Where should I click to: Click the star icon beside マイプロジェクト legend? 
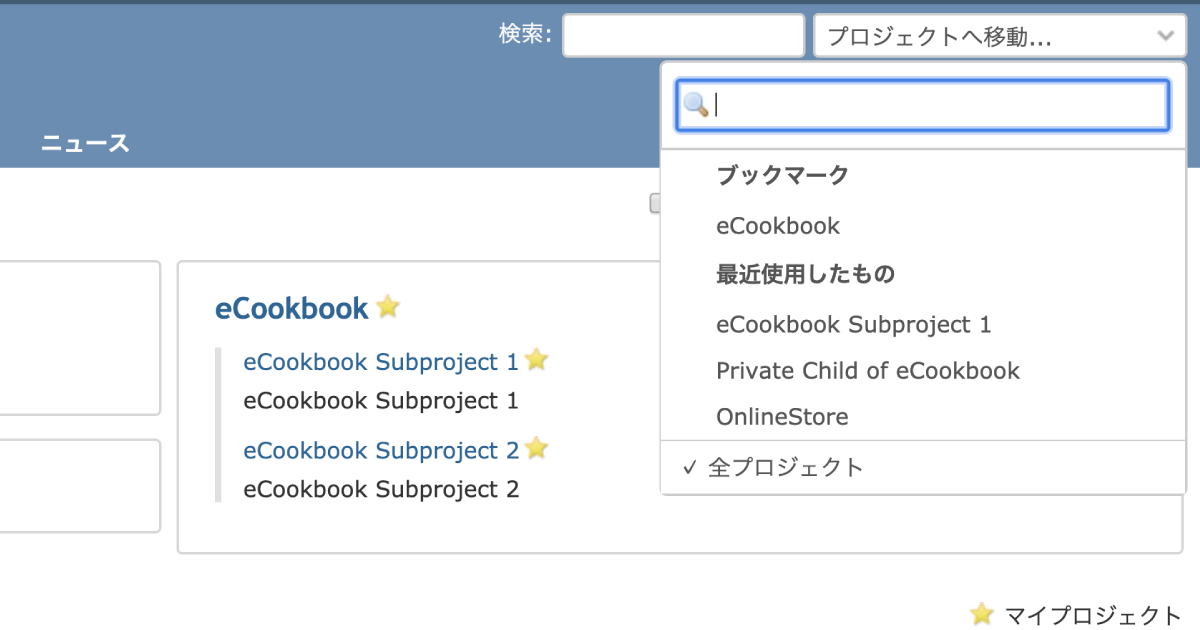point(982,614)
